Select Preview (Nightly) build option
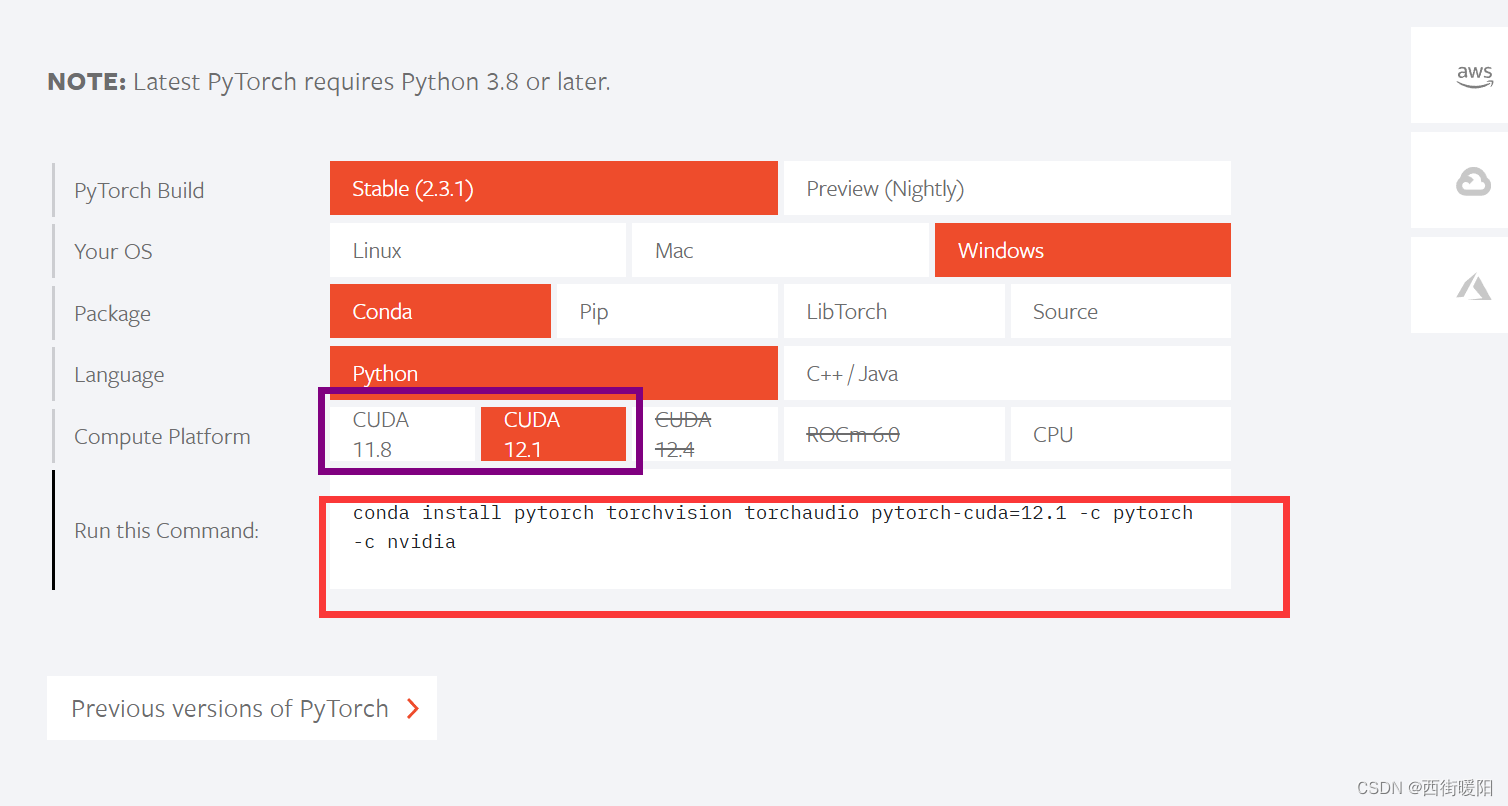 click(1007, 188)
